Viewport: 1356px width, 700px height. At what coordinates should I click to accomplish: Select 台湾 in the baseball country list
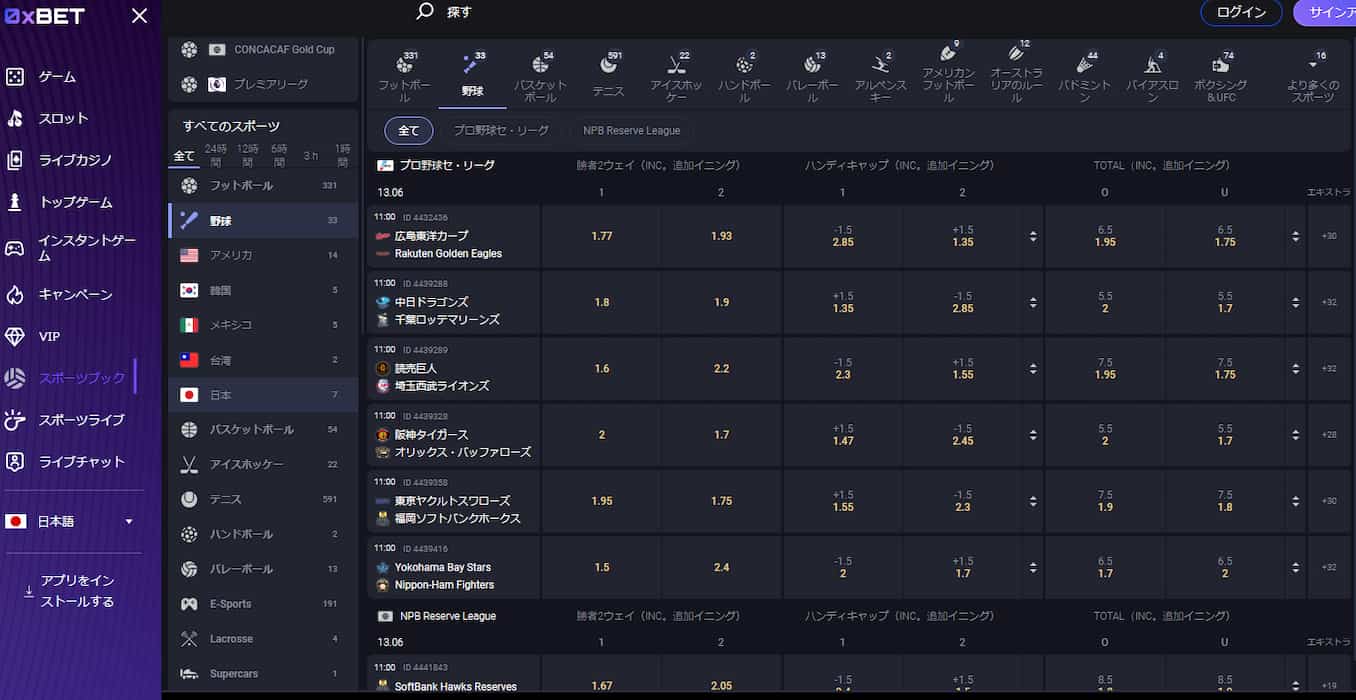[x=263, y=360]
